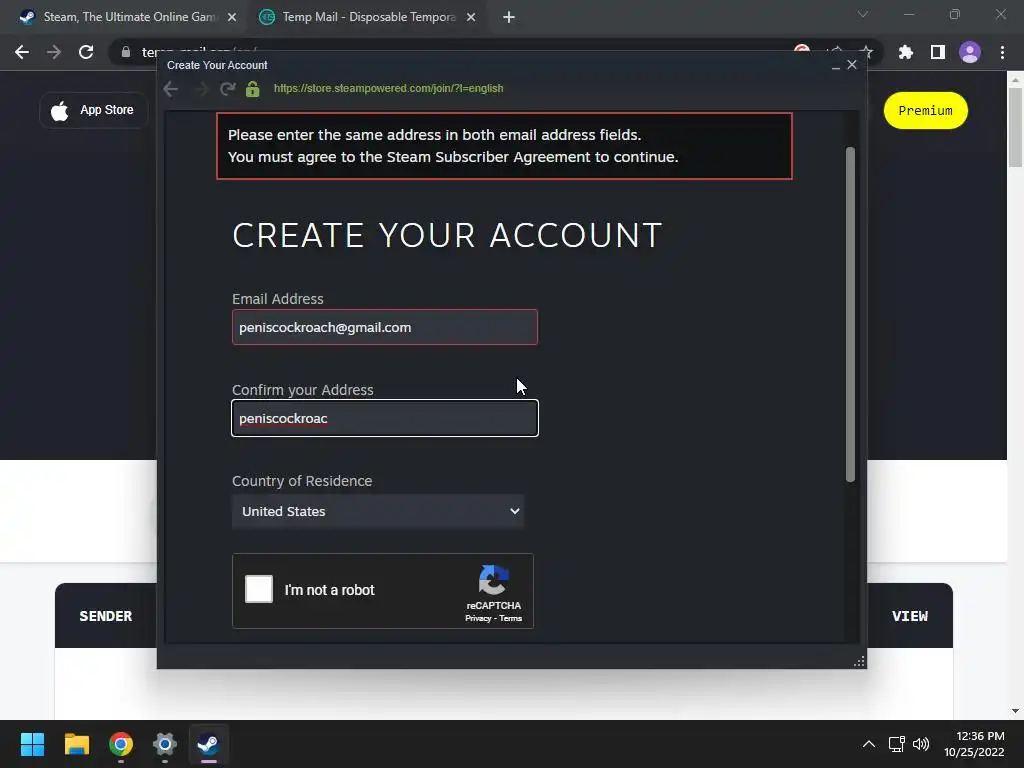Click the VIEW column header

click(910, 616)
